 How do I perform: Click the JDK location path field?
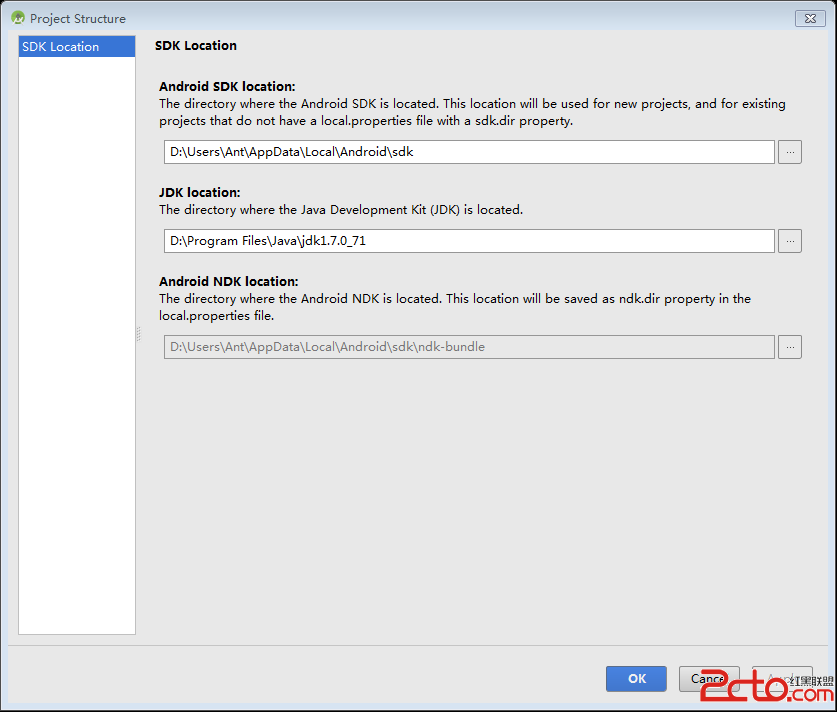(x=469, y=241)
